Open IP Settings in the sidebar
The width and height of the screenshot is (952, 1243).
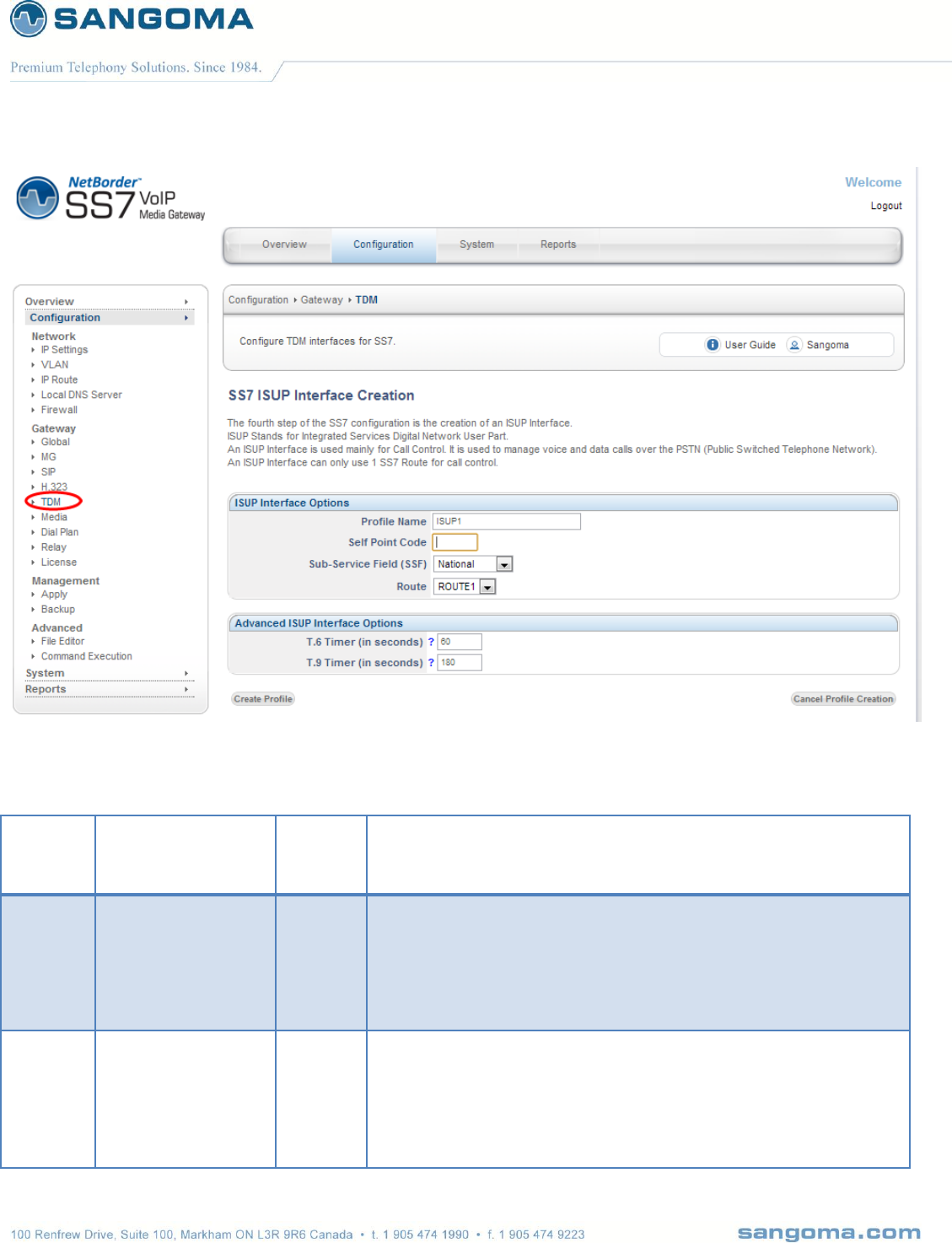64,350
